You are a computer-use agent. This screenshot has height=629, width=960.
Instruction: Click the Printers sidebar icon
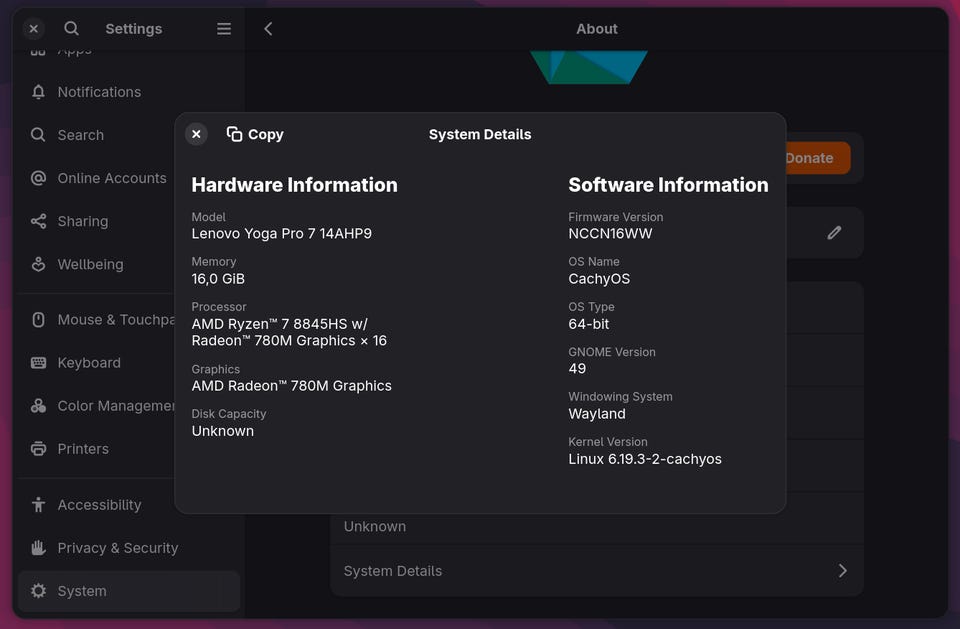point(38,449)
